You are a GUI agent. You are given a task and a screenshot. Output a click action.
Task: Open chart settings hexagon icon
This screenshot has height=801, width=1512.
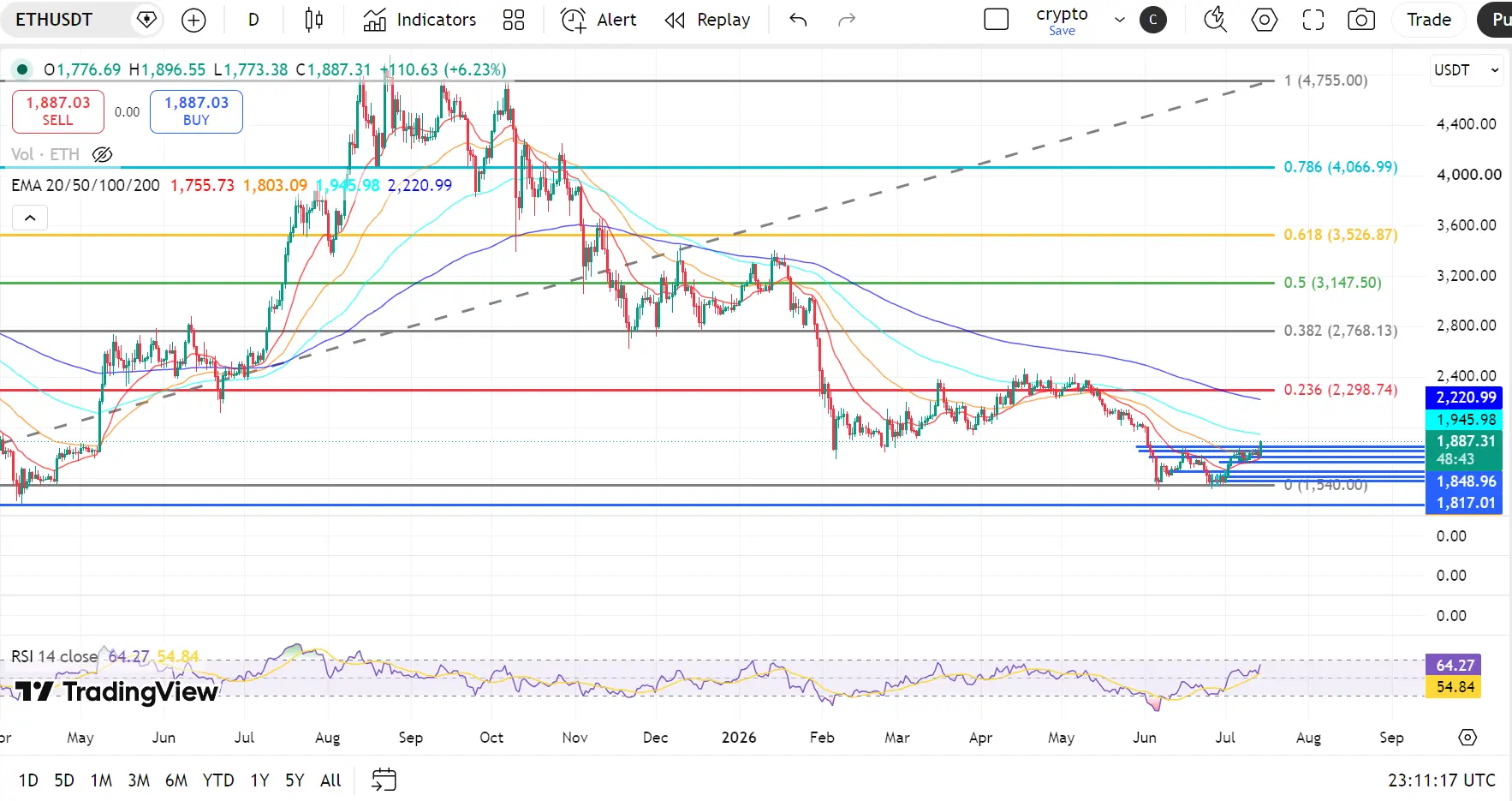pos(1265,20)
